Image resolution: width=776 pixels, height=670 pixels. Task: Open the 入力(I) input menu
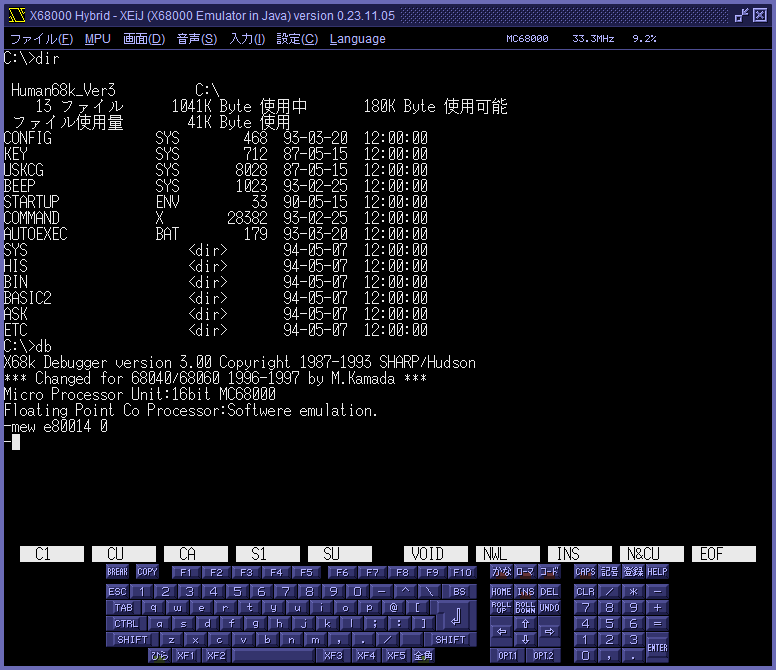tap(247, 39)
